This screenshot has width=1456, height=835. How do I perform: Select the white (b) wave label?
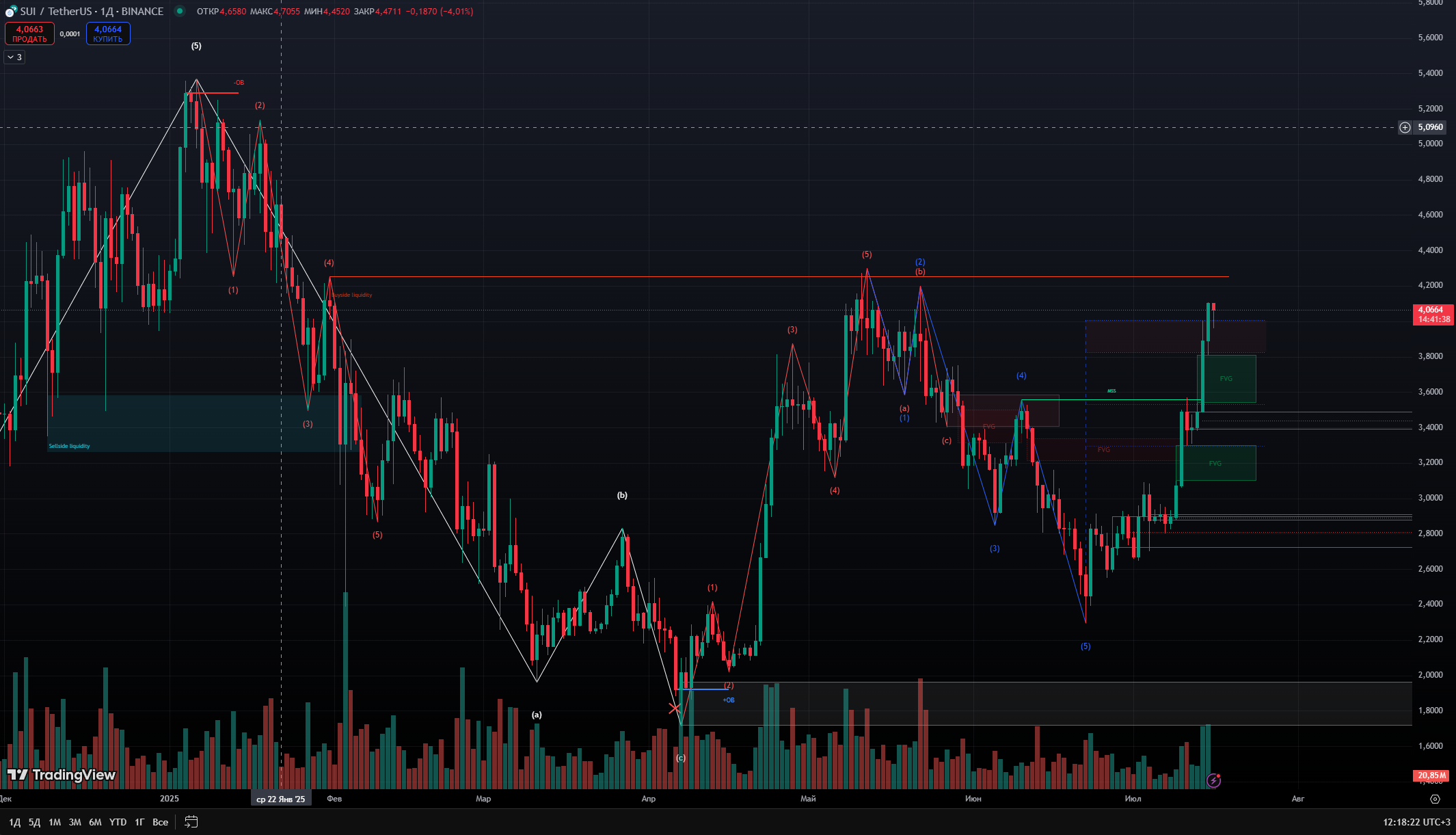pos(622,496)
